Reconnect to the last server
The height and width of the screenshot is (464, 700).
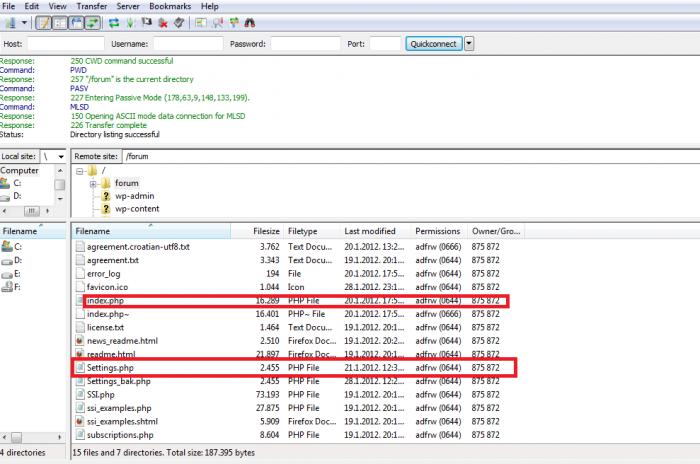[x=179, y=23]
